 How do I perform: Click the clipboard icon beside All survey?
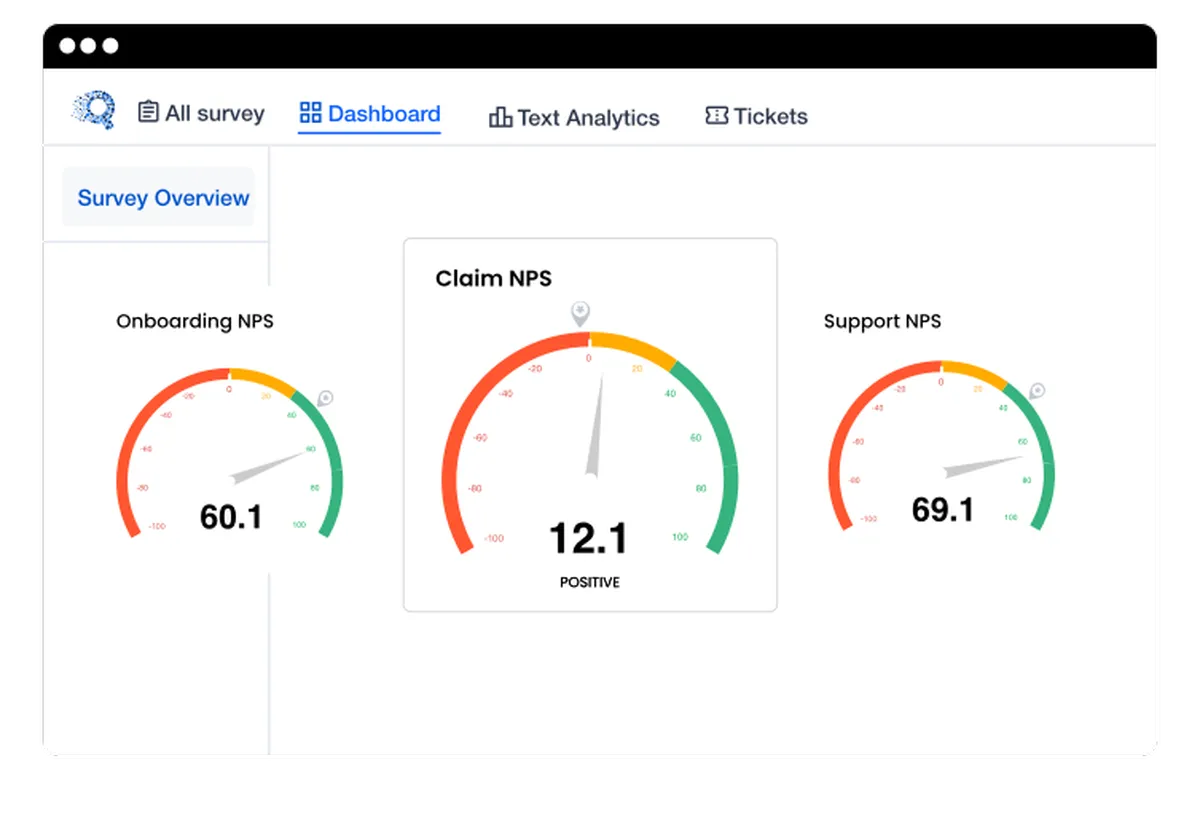(x=148, y=112)
